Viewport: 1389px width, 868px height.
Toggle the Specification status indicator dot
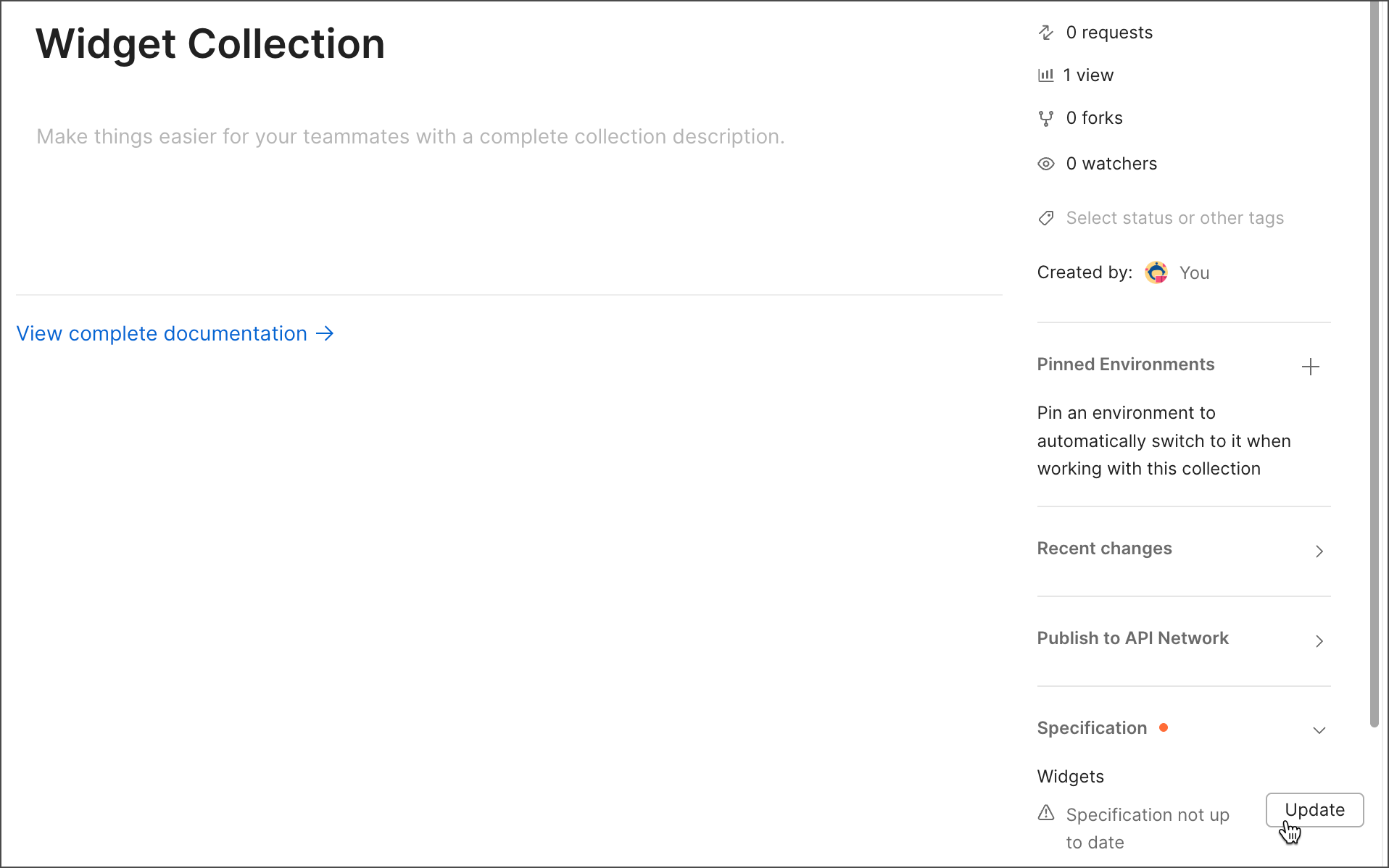click(x=1164, y=727)
